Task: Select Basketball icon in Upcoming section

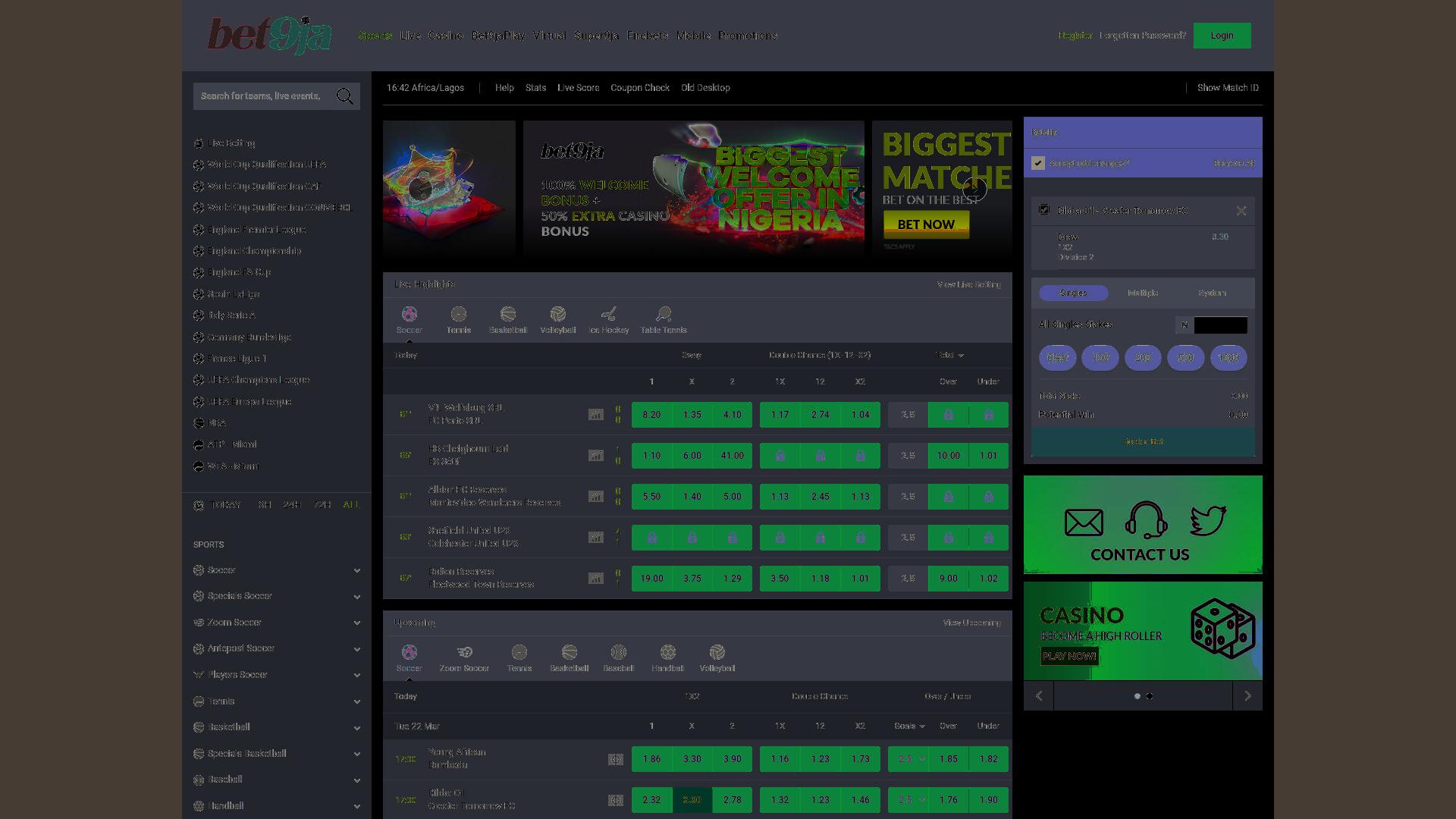Action: pyautogui.click(x=569, y=652)
